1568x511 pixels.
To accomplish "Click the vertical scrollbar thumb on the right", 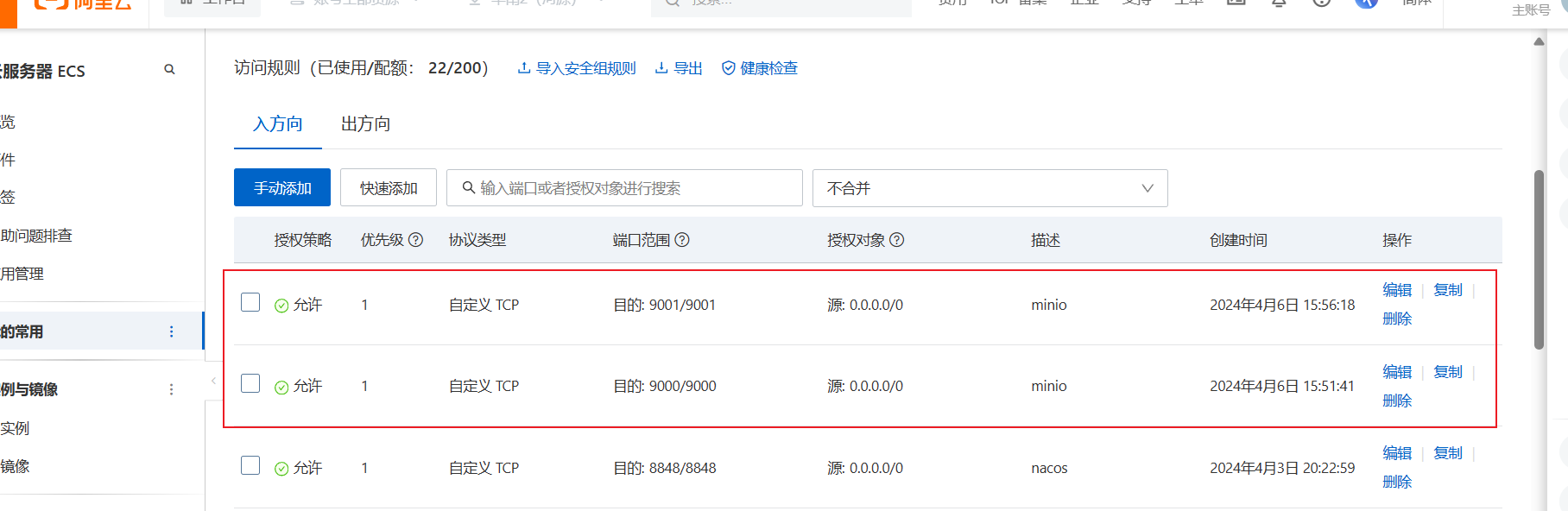I will [x=1539, y=259].
